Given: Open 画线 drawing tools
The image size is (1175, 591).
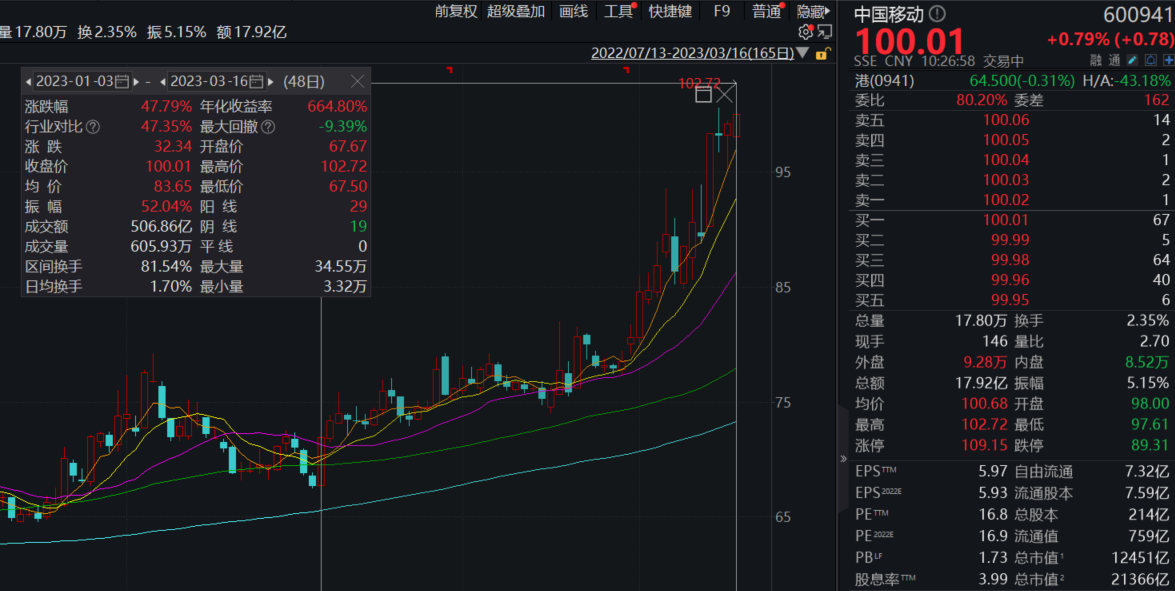Looking at the screenshot, I should click(573, 11).
